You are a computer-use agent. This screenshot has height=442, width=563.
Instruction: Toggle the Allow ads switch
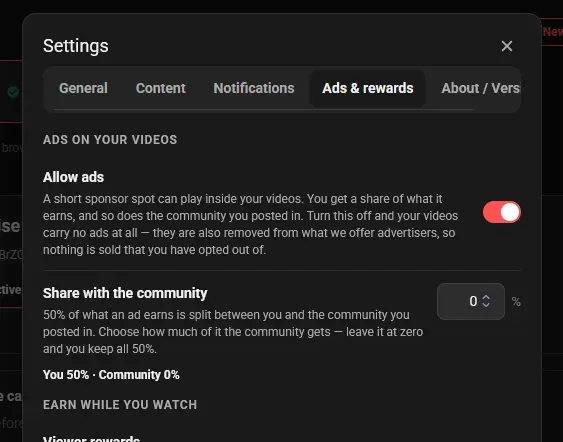click(x=502, y=212)
